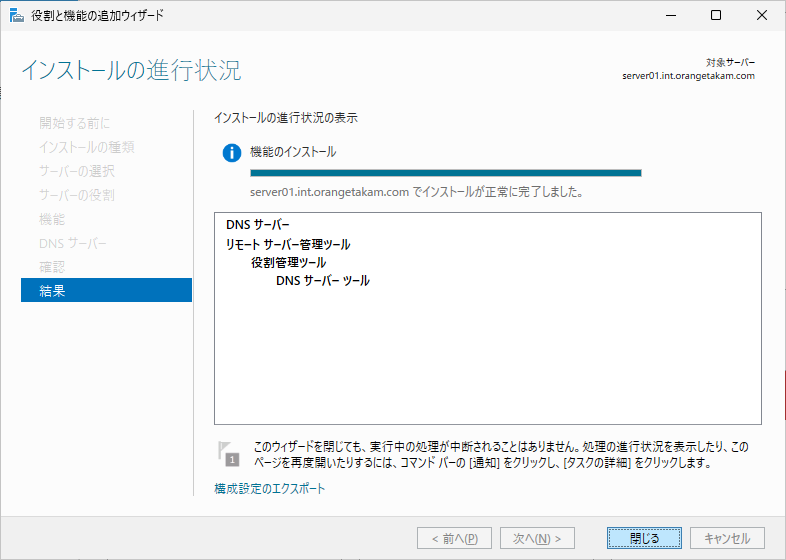Select the 機能 step in sidebar
This screenshot has height=560, width=786.
(x=52, y=219)
